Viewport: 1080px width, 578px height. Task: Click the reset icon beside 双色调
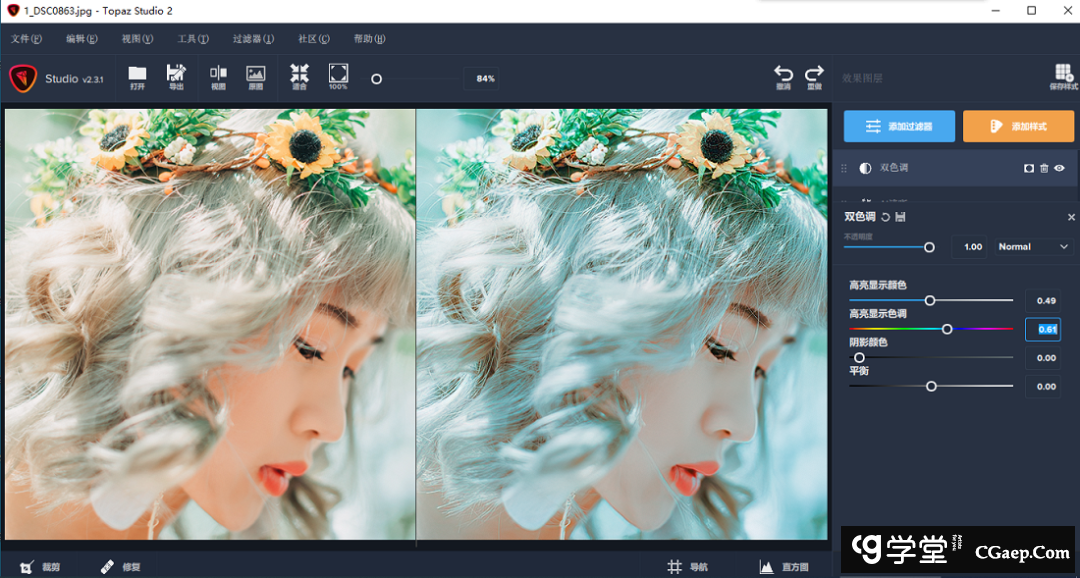[886, 216]
